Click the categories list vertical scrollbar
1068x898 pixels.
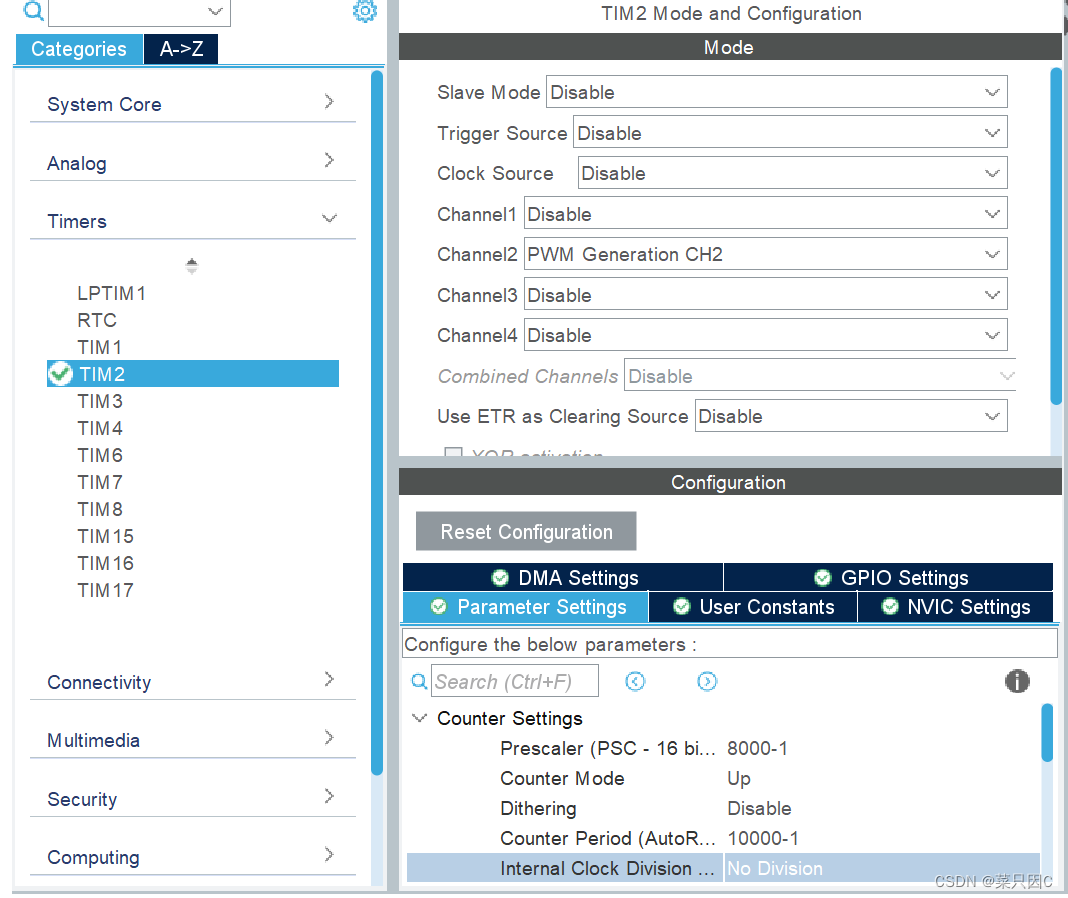pos(377,422)
